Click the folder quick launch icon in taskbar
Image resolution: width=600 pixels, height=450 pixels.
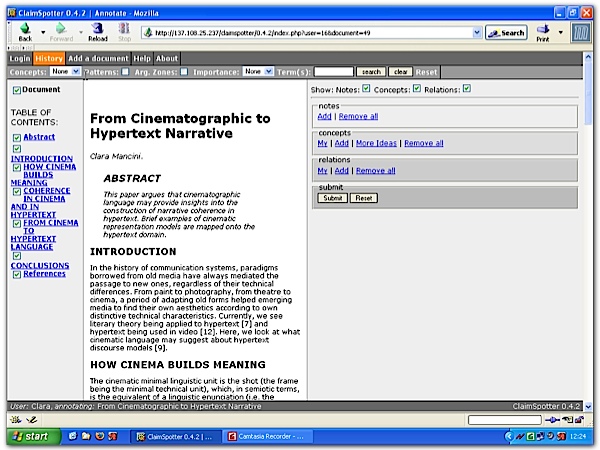click(x=86, y=436)
